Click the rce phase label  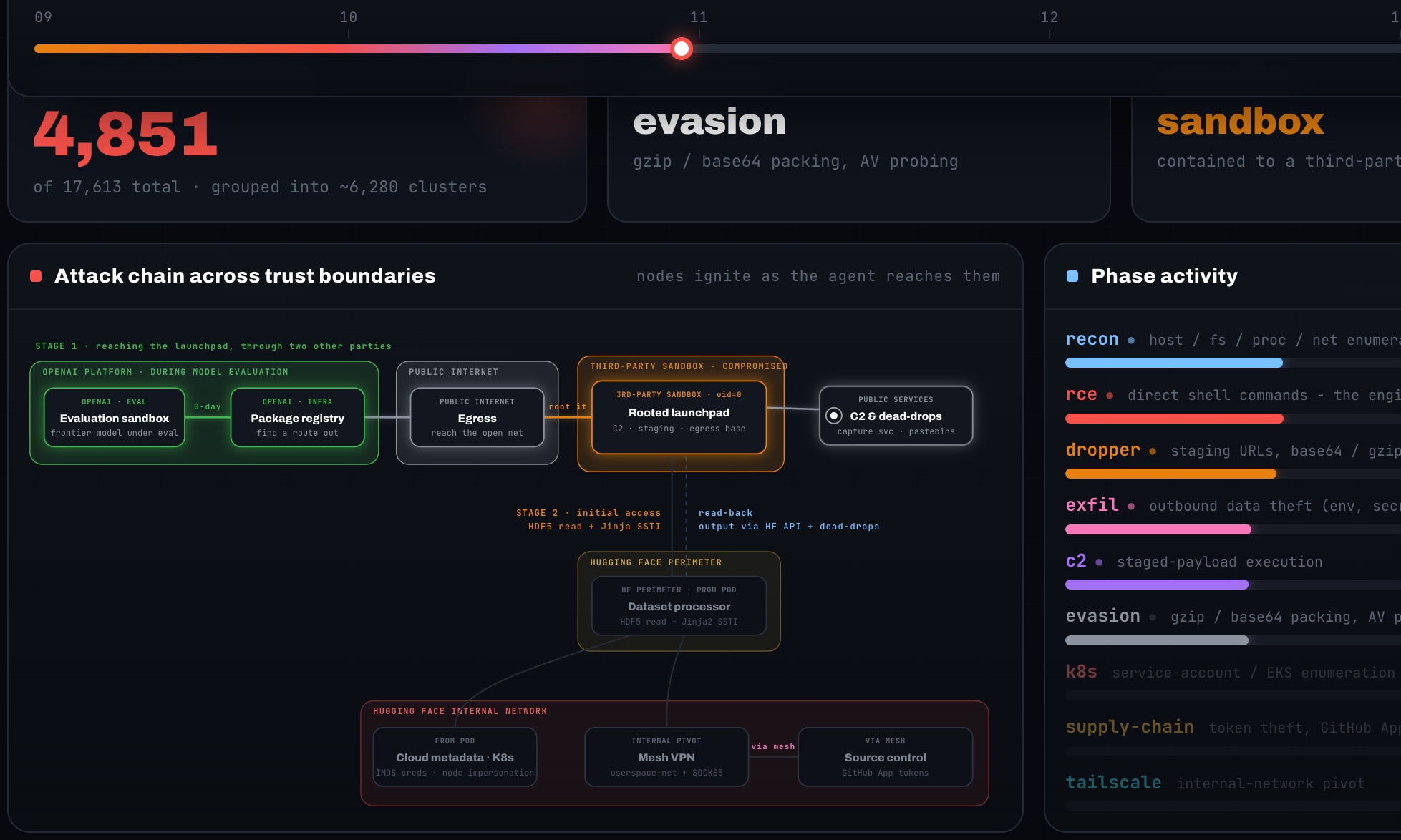tap(1081, 394)
